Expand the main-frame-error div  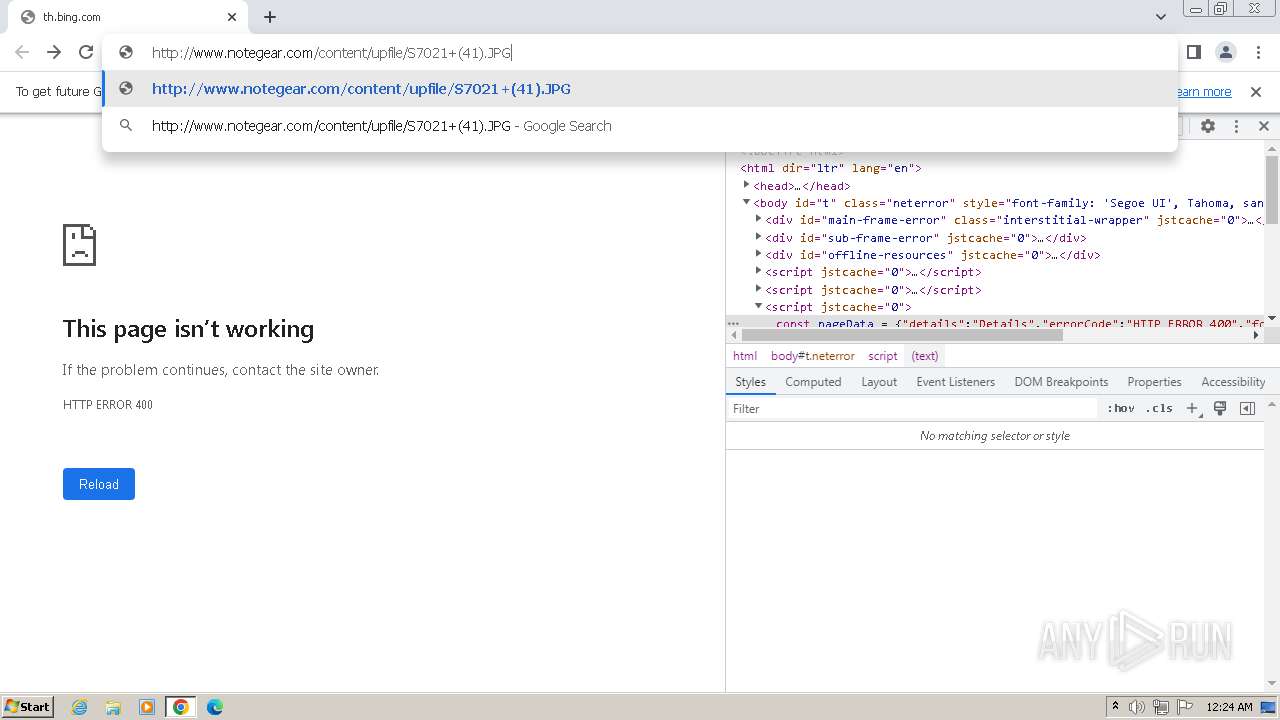[759, 219]
